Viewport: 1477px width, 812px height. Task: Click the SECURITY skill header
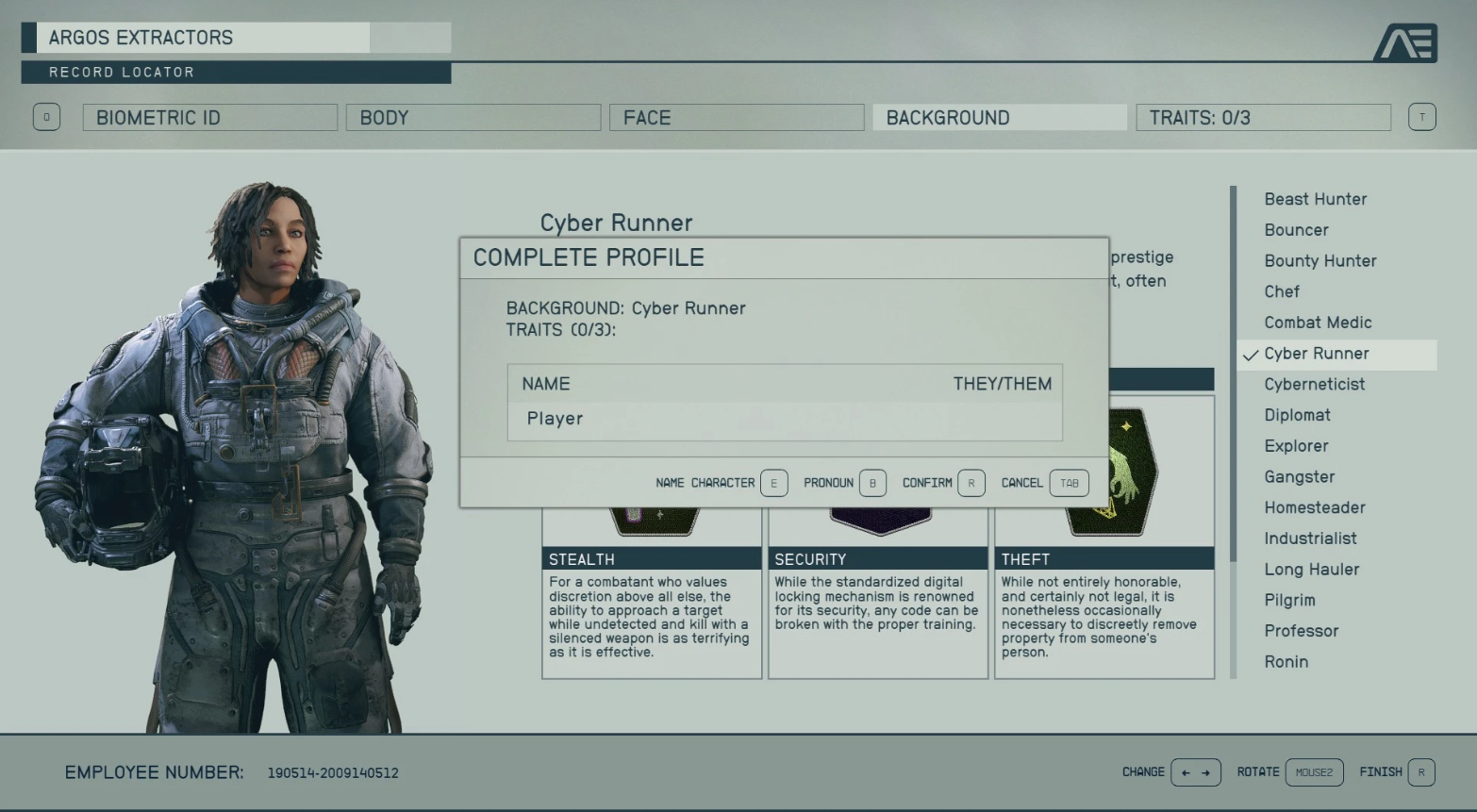[x=878, y=559]
